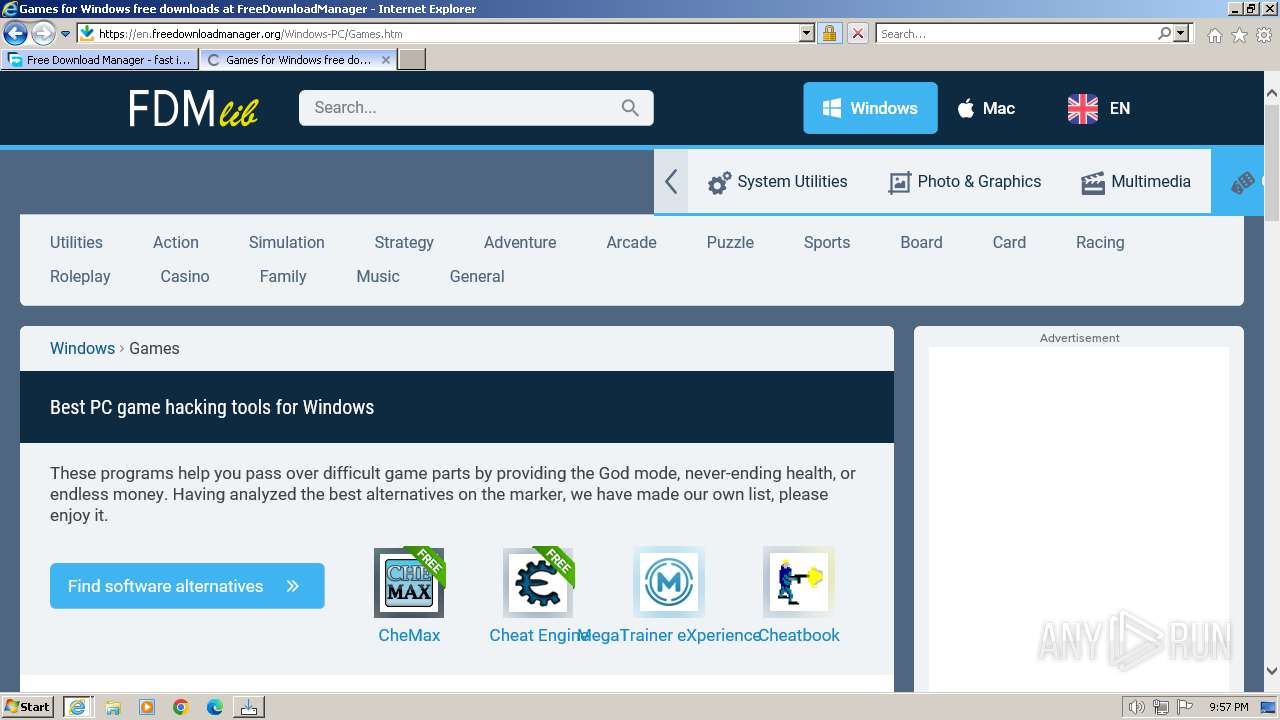The height and width of the screenshot is (720, 1280).
Task: Open Microsoft Edge from the taskbar
Action: click(x=215, y=707)
